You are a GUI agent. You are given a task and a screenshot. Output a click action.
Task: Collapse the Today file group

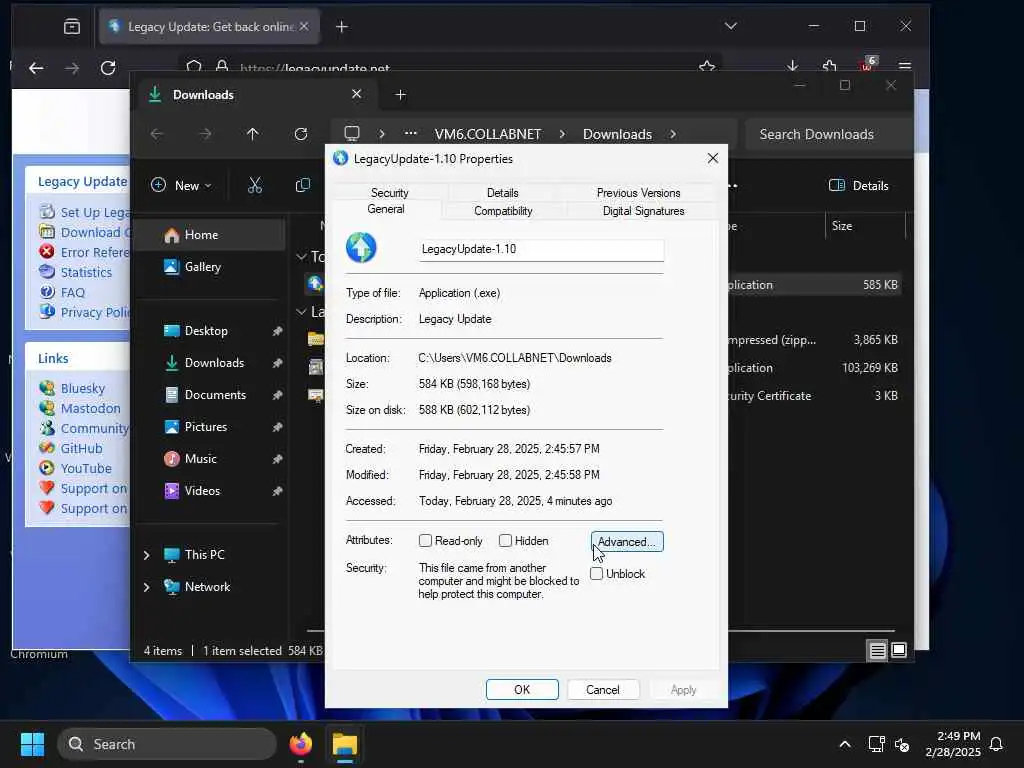point(302,257)
